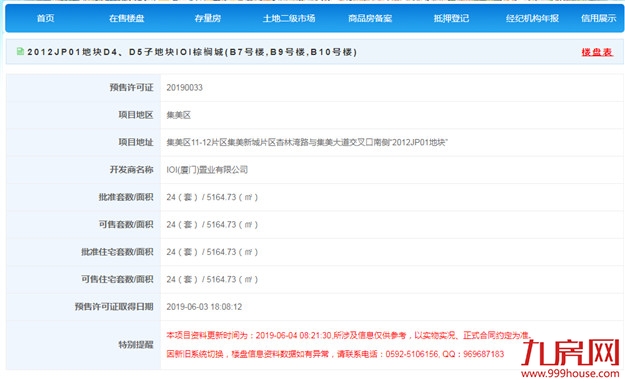The height and width of the screenshot is (383, 625).
Task: Open the 经纪机构年报 menu item
Action: [532, 18]
